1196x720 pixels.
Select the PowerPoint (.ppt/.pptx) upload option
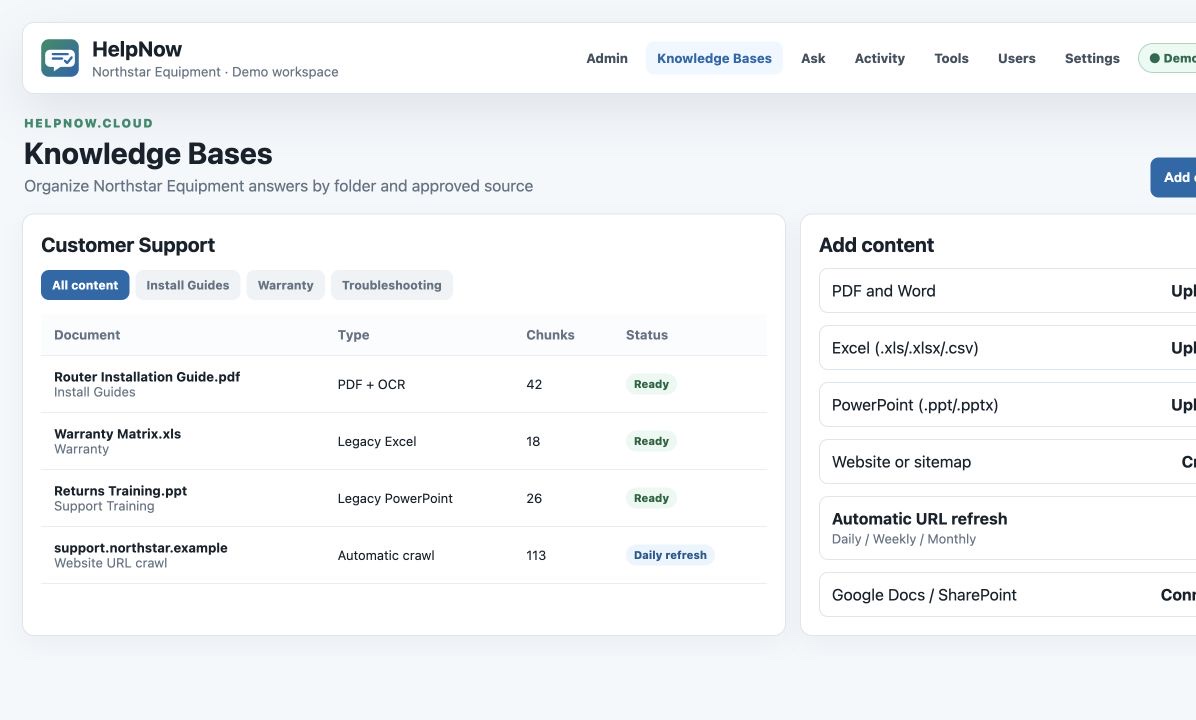1008,405
